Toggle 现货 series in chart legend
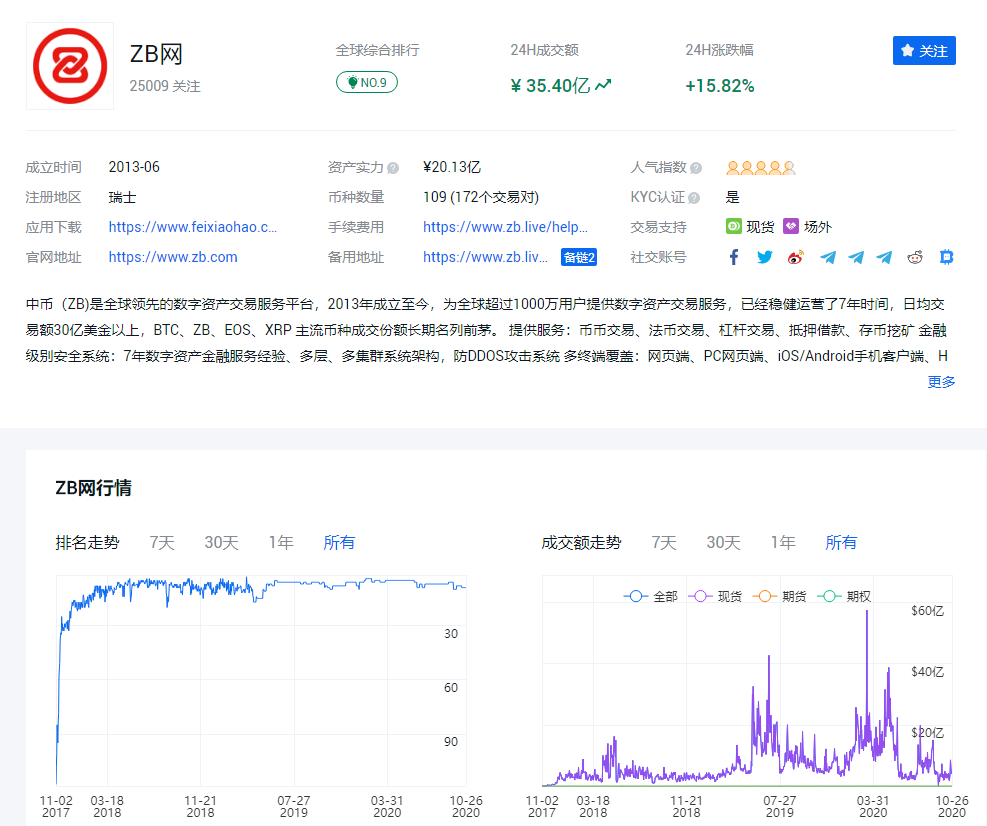The image size is (987, 826). tap(715, 596)
